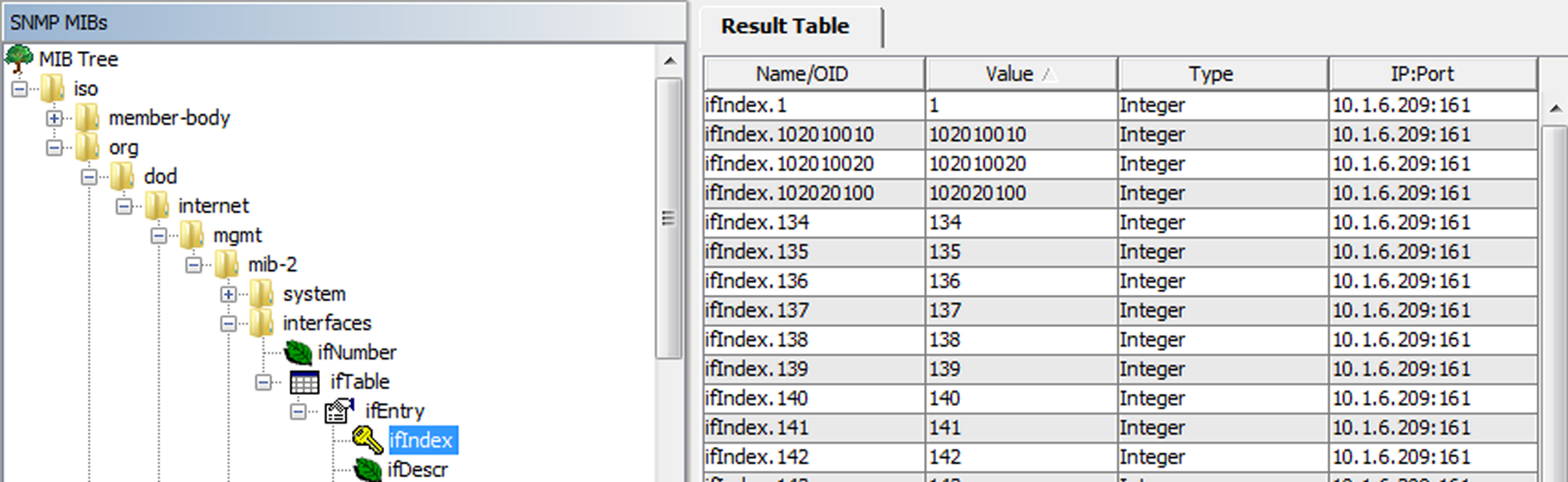Select the ifIndex.137 cell

point(814,310)
